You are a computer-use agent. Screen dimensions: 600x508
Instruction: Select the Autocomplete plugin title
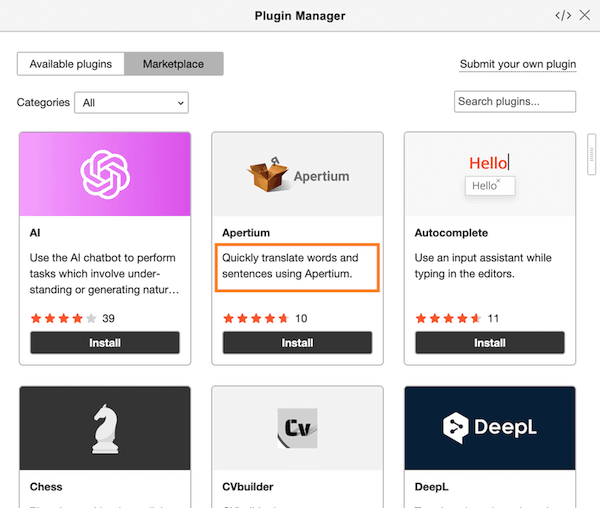(451, 233)
